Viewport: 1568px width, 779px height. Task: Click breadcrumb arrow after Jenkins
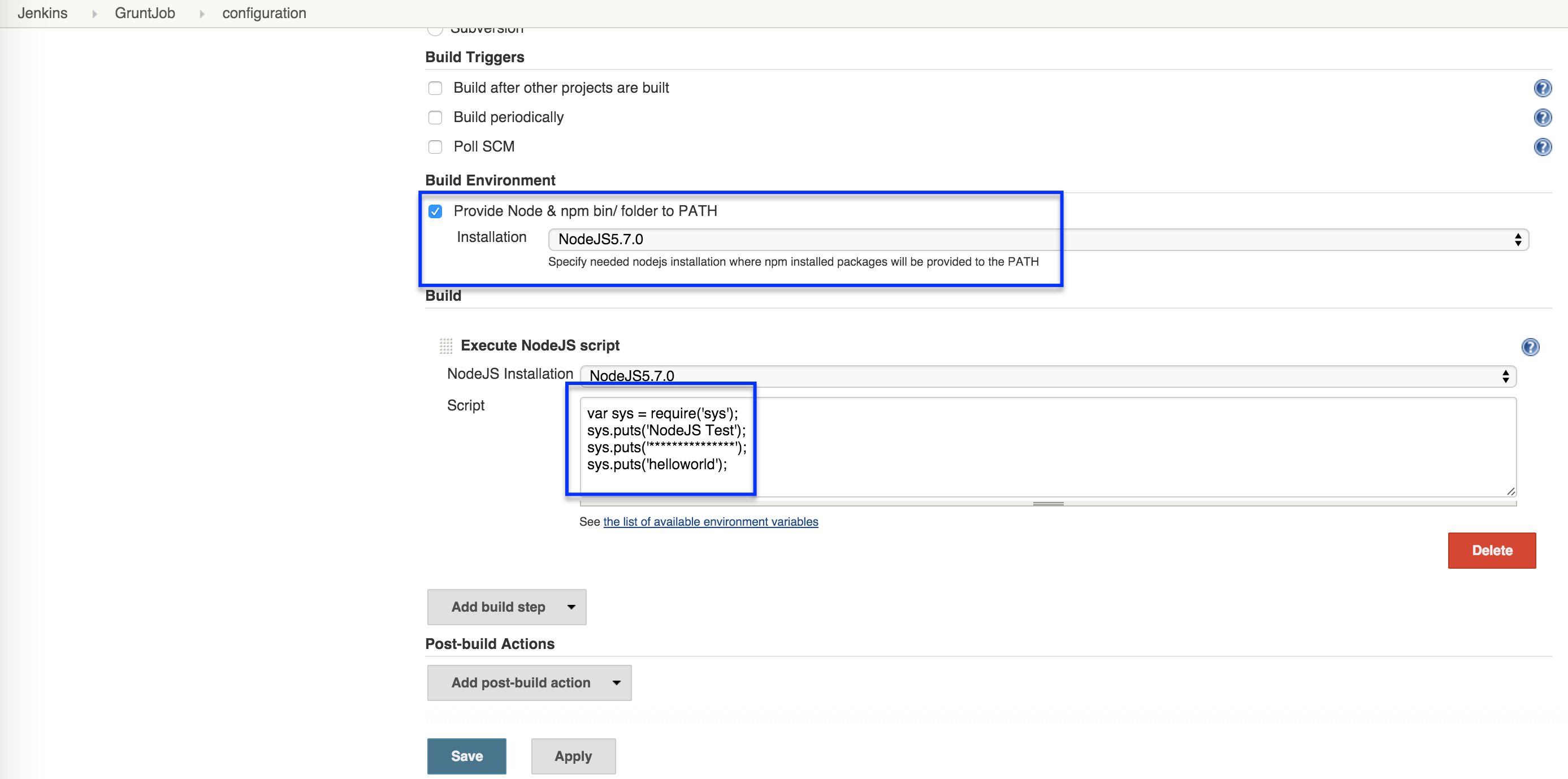coord(94,14)
